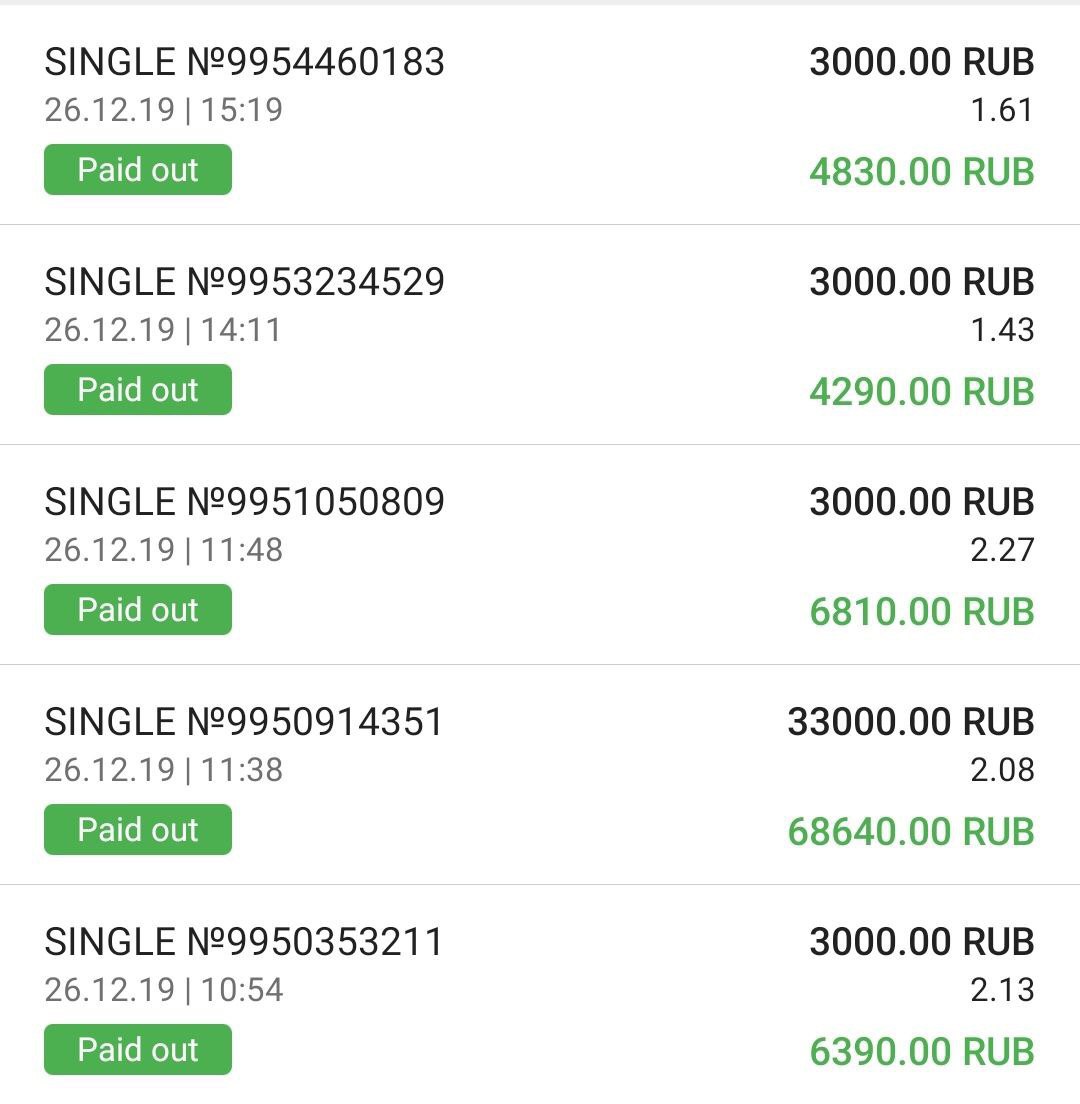Screen dimensions: 1080x1104
Task: Click Paid out badge for bet №9950914351
Action: point(138,830)
